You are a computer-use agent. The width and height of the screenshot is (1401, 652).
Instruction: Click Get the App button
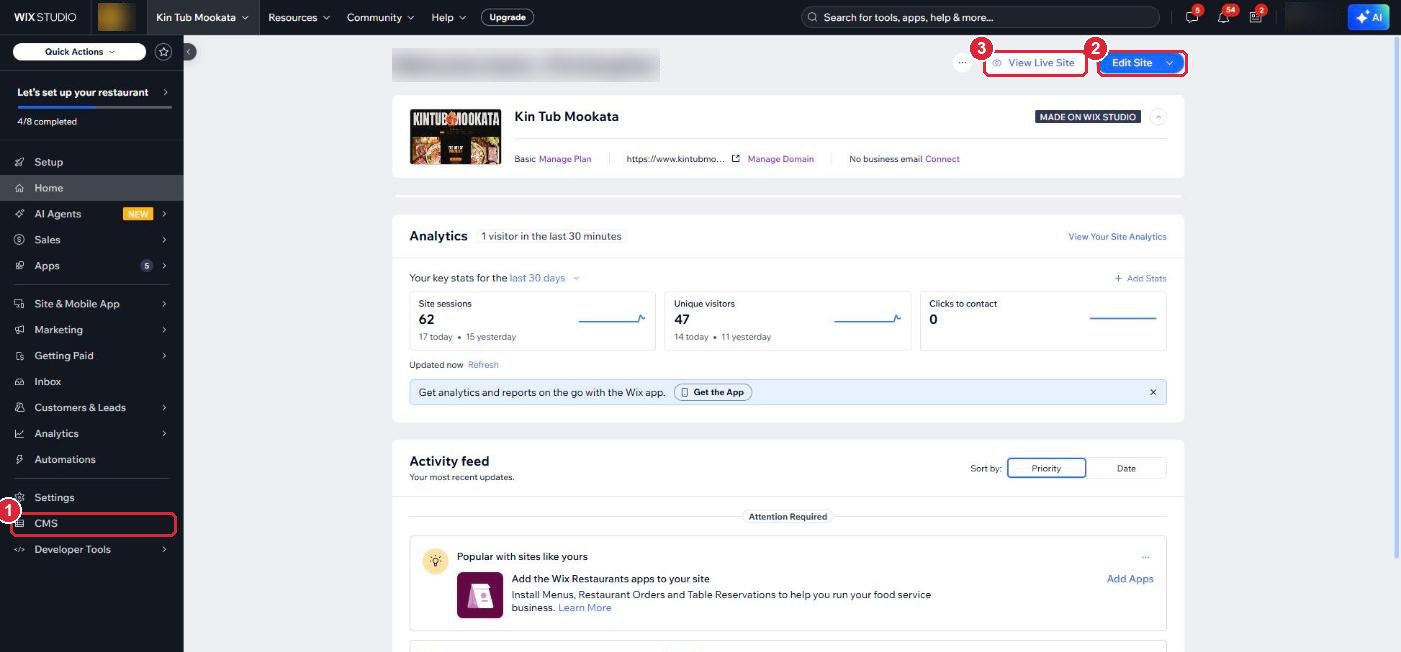tap(713, 392)
